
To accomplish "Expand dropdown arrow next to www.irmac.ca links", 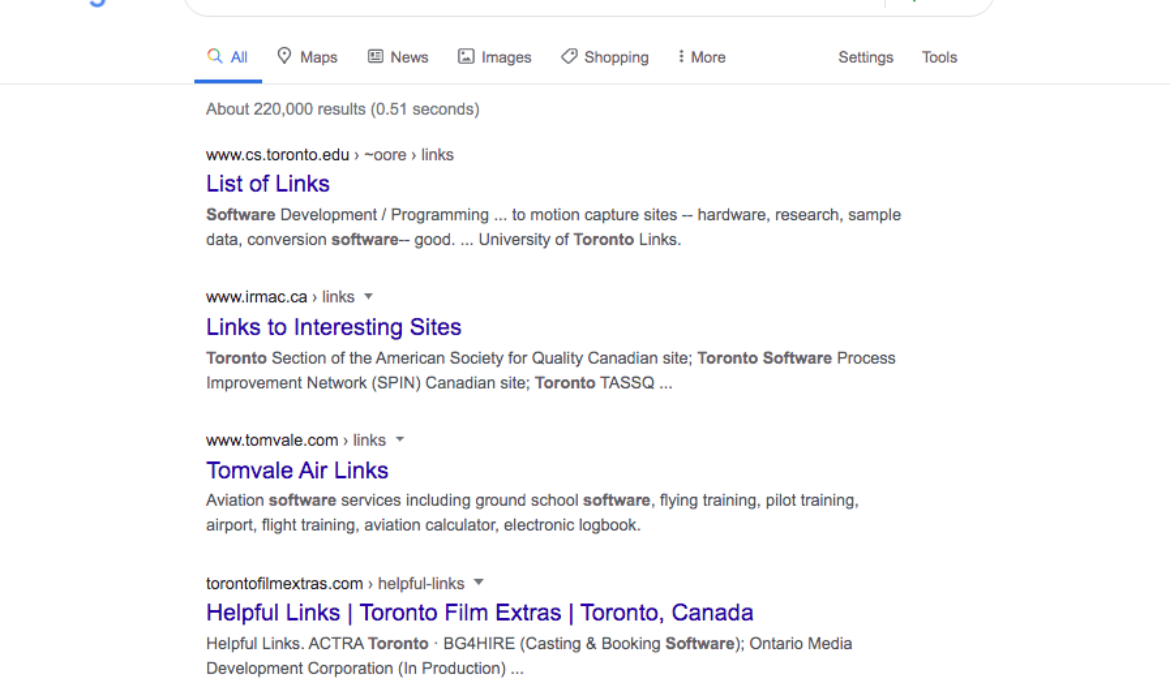I will coord(369,296).
